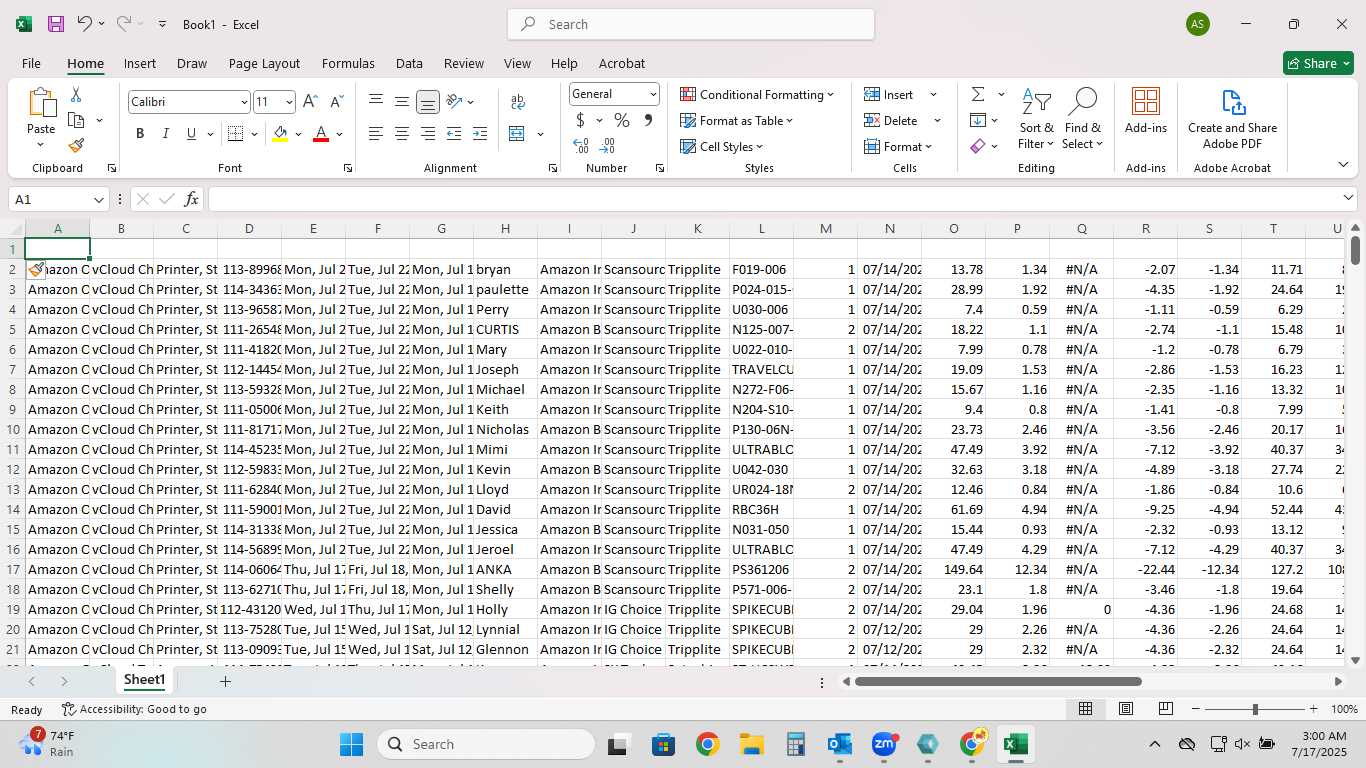Screen dimensions: 1366x768
Task: Click the Copy icon in Clipboard group
Action: (x=76, y=120)
